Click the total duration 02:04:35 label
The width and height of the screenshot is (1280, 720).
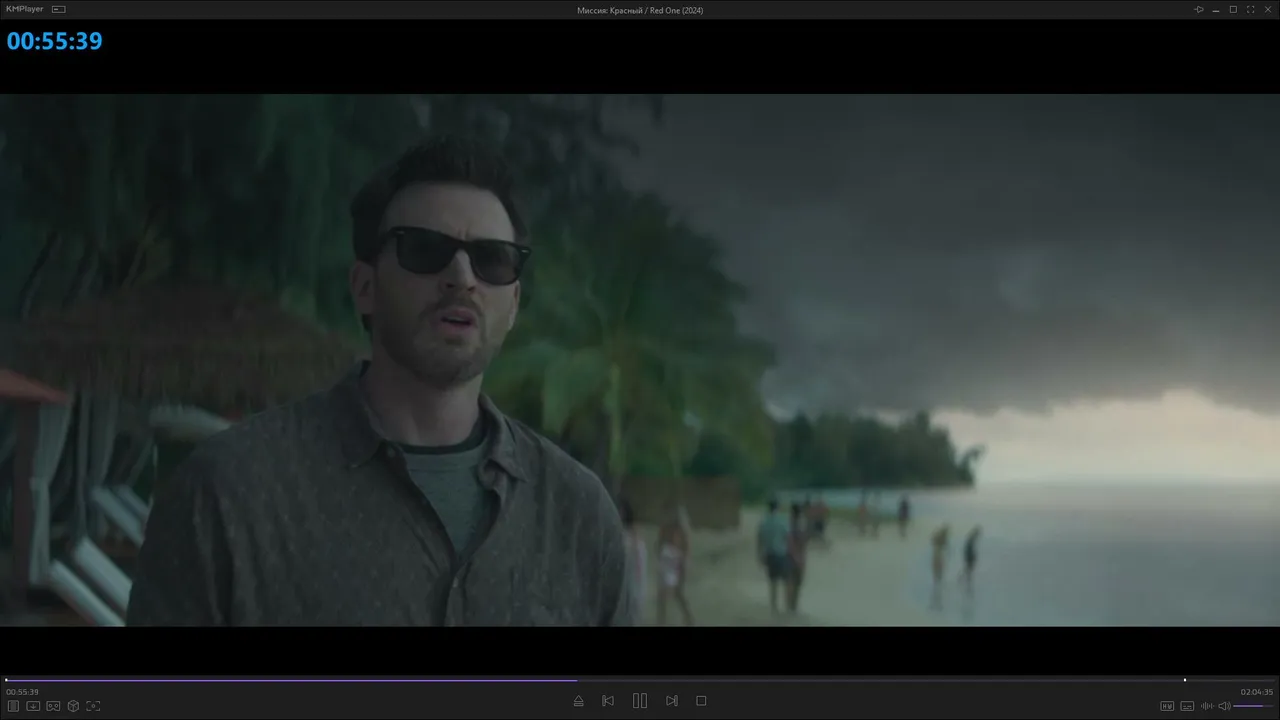point(1257,692)
